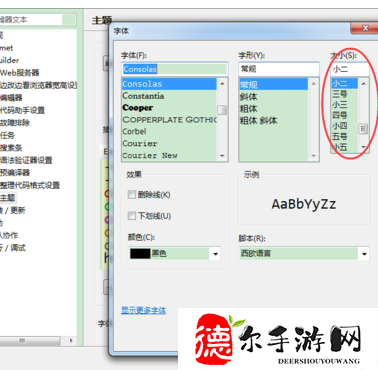Viewport: 378px width, 370px height.
Task: Click the font style input field
Action: (279, 69)
